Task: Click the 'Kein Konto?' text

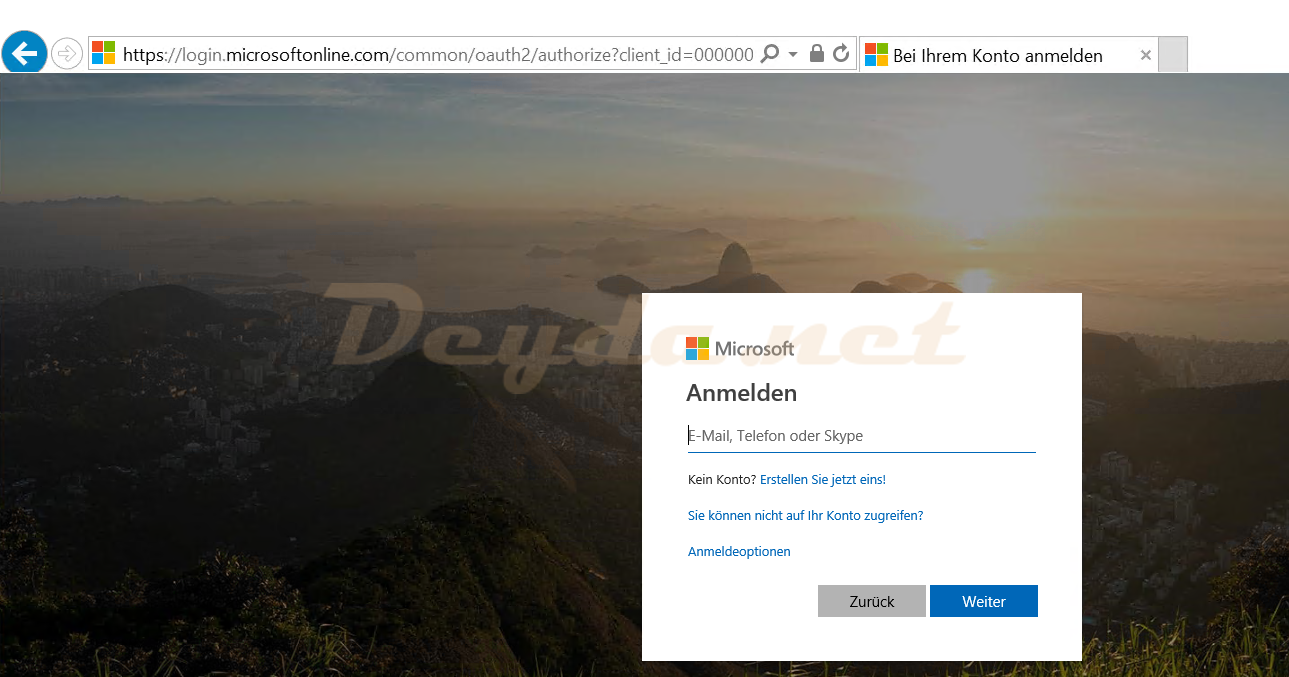Action: point(722,480)
